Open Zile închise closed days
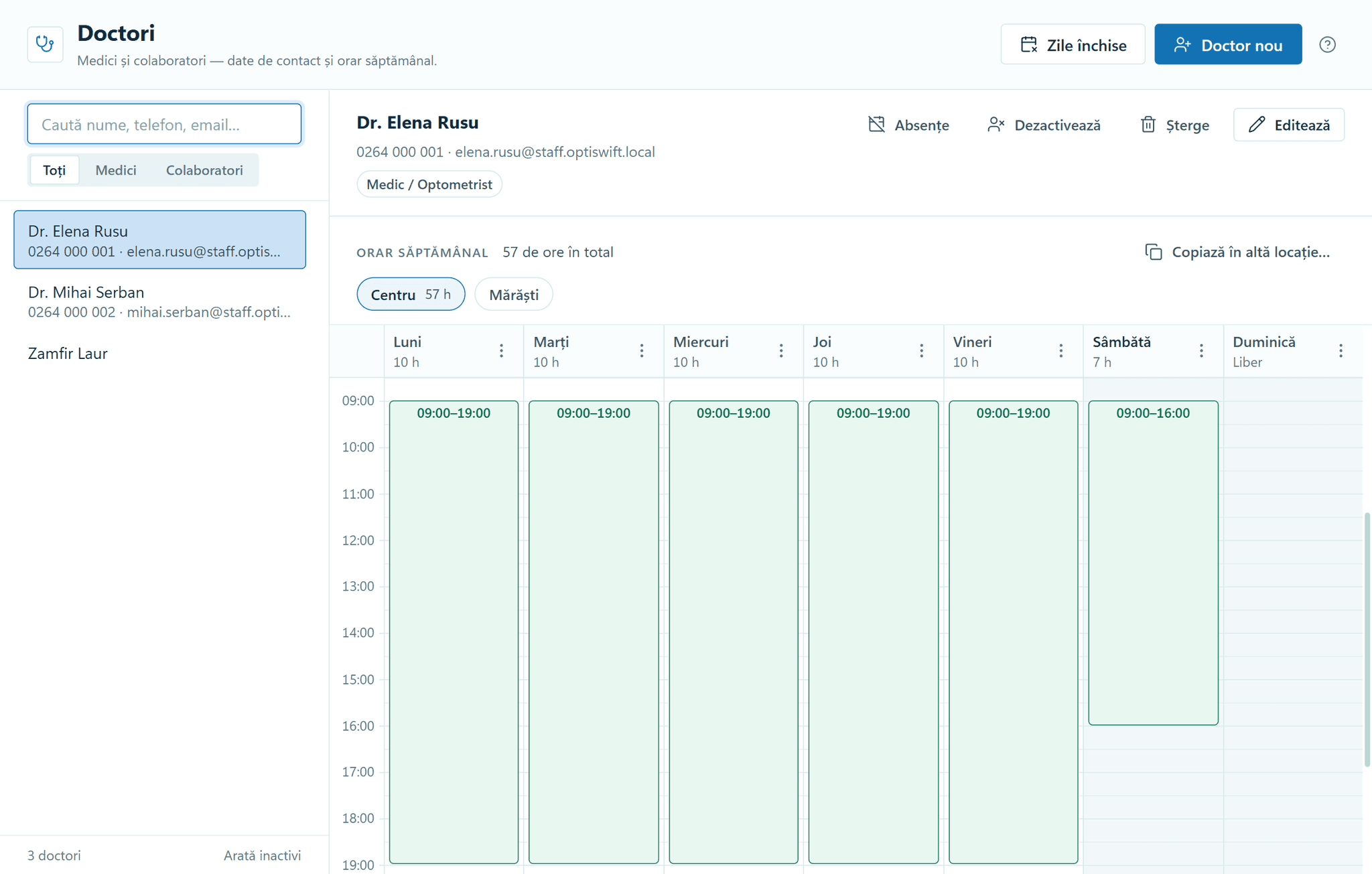The height and width of the screenshot is (874, 1372). pyautogui.click(x=1073, y=45)
